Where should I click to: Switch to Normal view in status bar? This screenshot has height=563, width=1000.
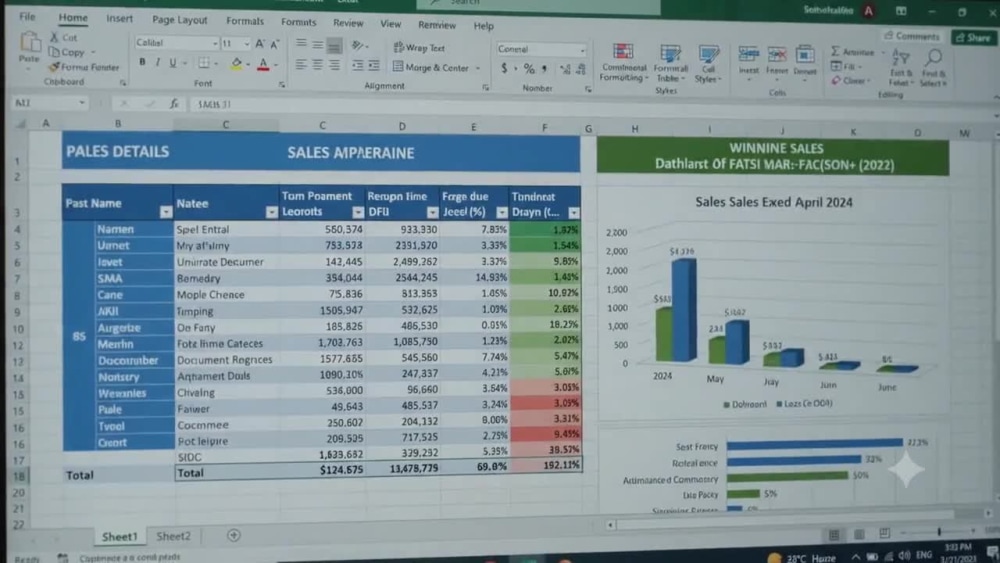point(834,534)
